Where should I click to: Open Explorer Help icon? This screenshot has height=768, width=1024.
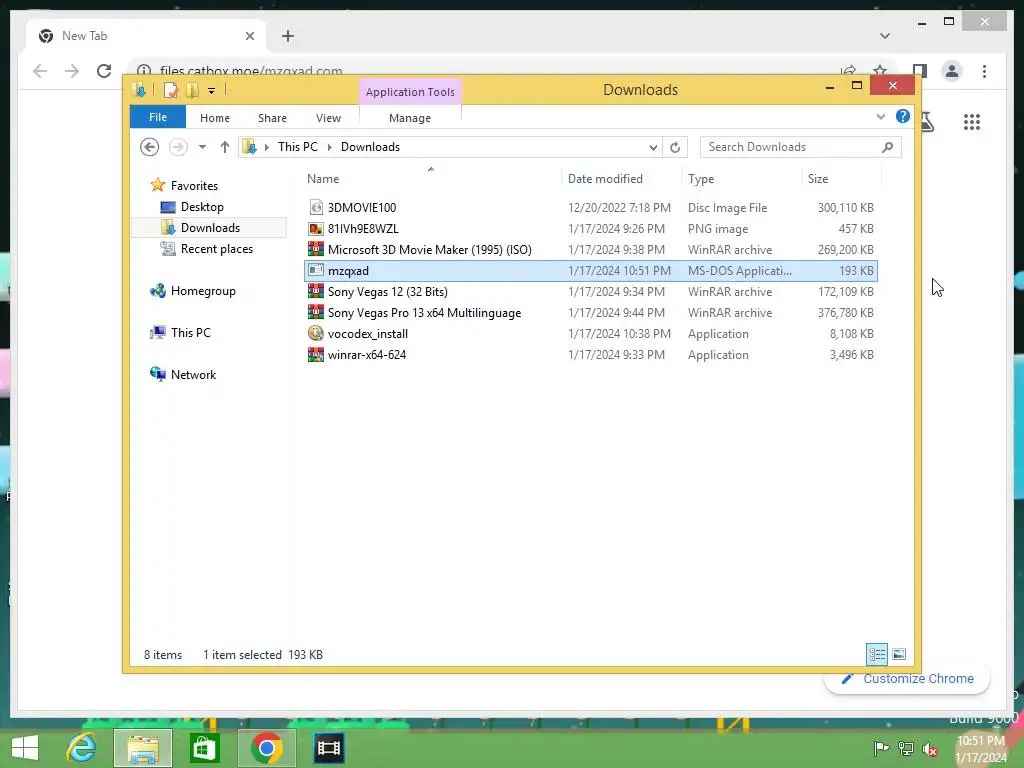(x=903, y=116)
